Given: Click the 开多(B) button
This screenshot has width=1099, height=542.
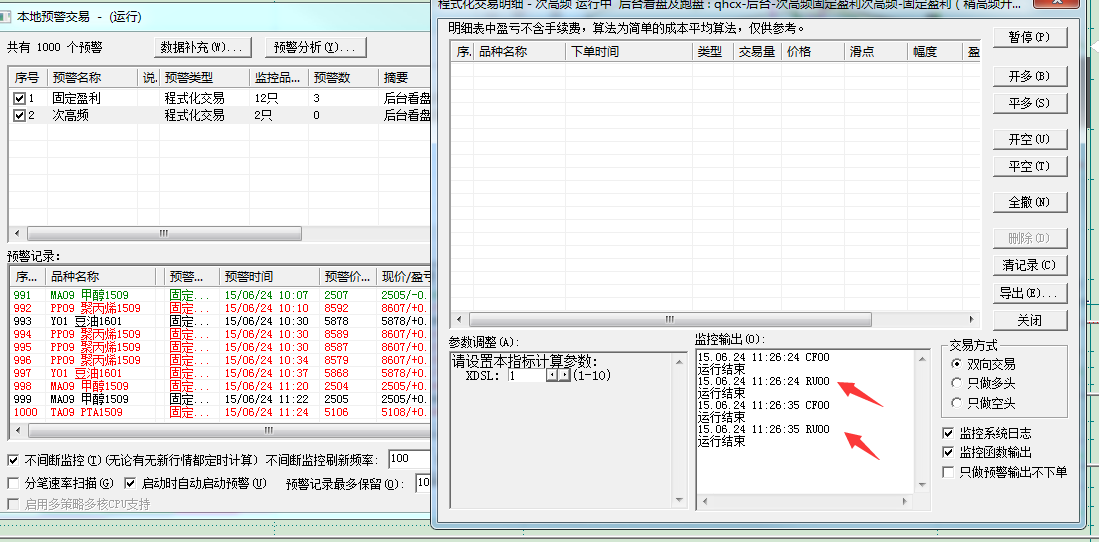Looking at the screenshot, I should tap(1029, 76).
